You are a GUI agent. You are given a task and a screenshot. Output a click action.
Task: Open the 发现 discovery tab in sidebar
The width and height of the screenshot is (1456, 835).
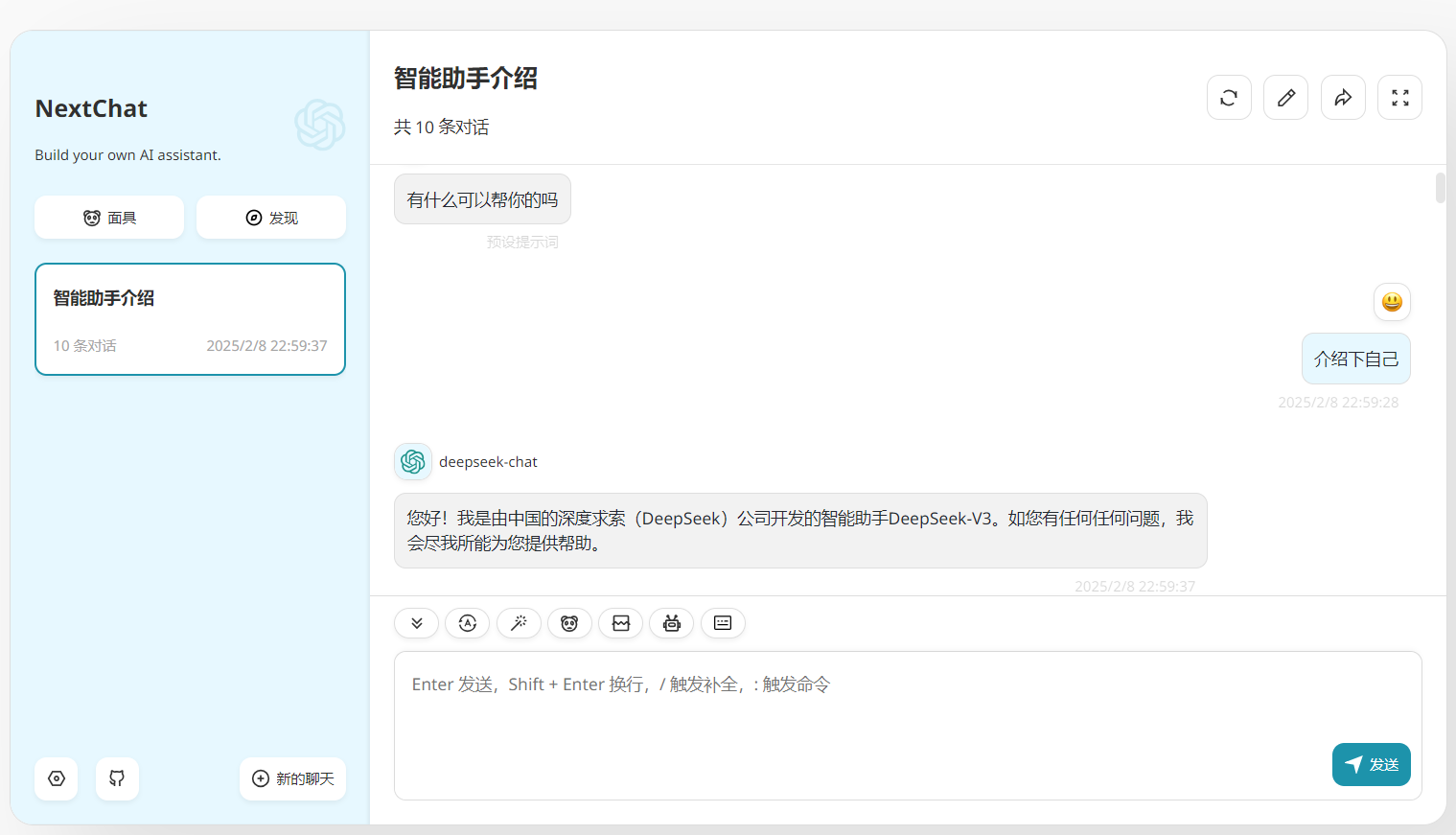[x=271, y=218]
